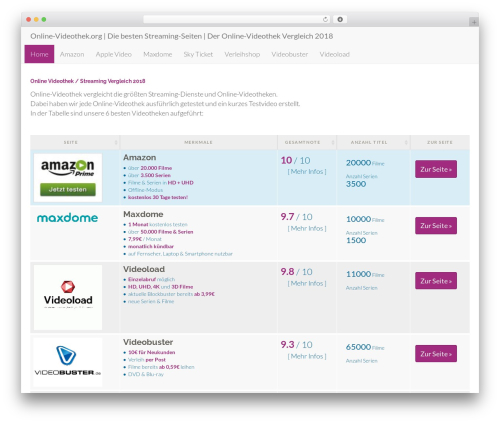Image resolution: width=500 pixels, height=423 pixels.
Task: Select the Home menu tab
Action: click(39, 54)
